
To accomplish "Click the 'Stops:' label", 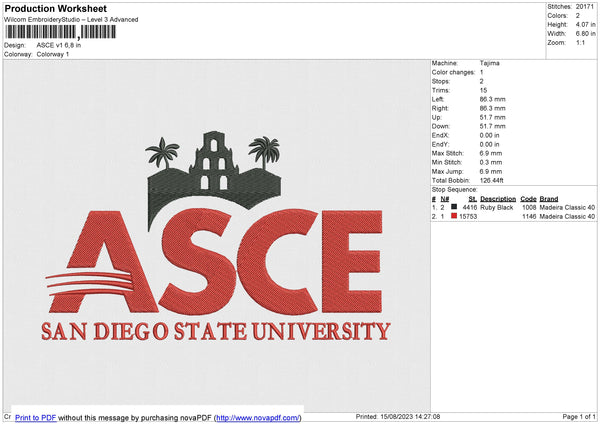I will click(441, 81).
